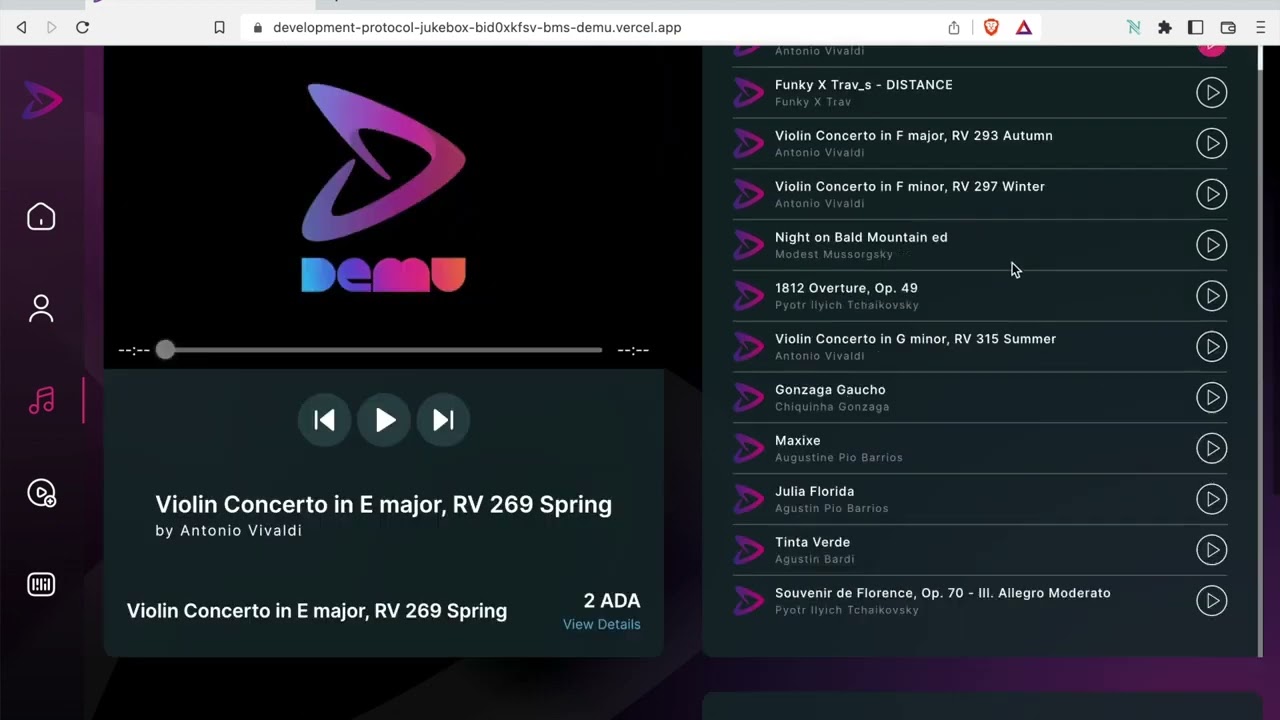Image resolution: width=1280 pixels, height=720 pixels.
Task: Click Funky X Trav row logo icon
Action: pos(748,93)
